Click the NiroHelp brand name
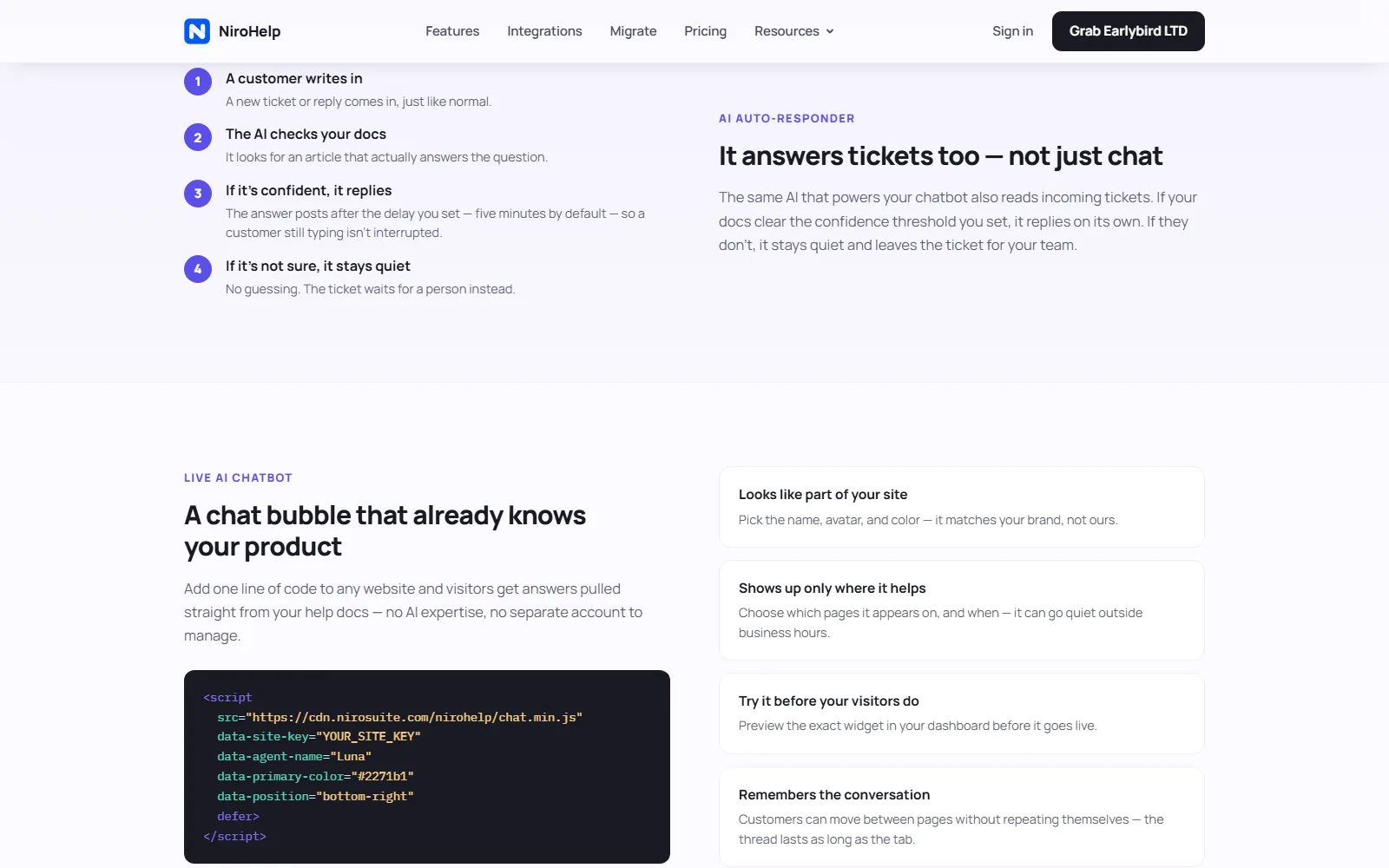 pyautogui.click(x=249, y=31)
